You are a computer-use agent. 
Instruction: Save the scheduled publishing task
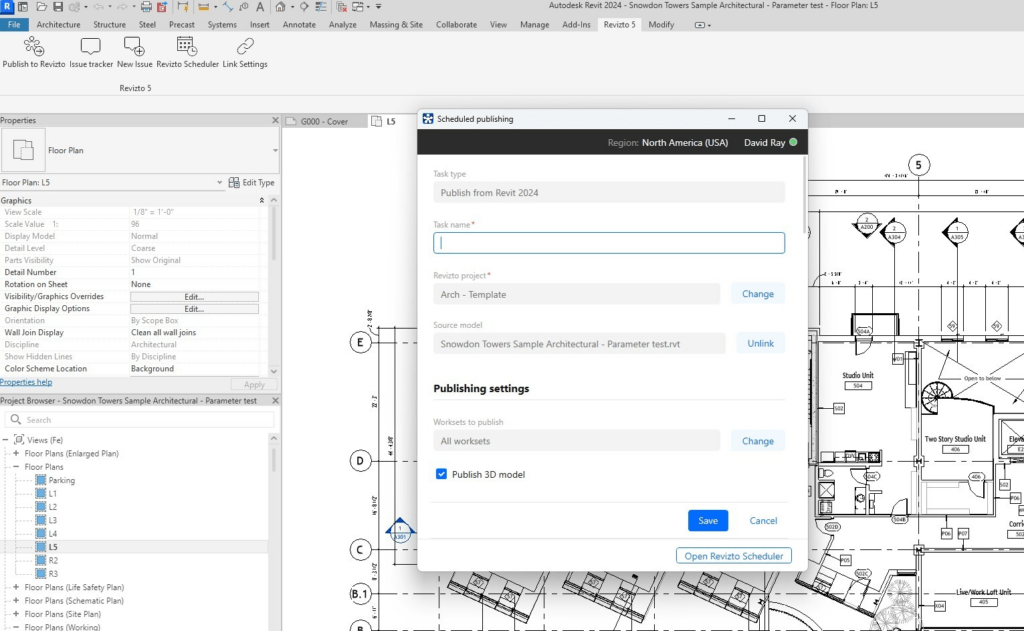(x=708, y=520)
